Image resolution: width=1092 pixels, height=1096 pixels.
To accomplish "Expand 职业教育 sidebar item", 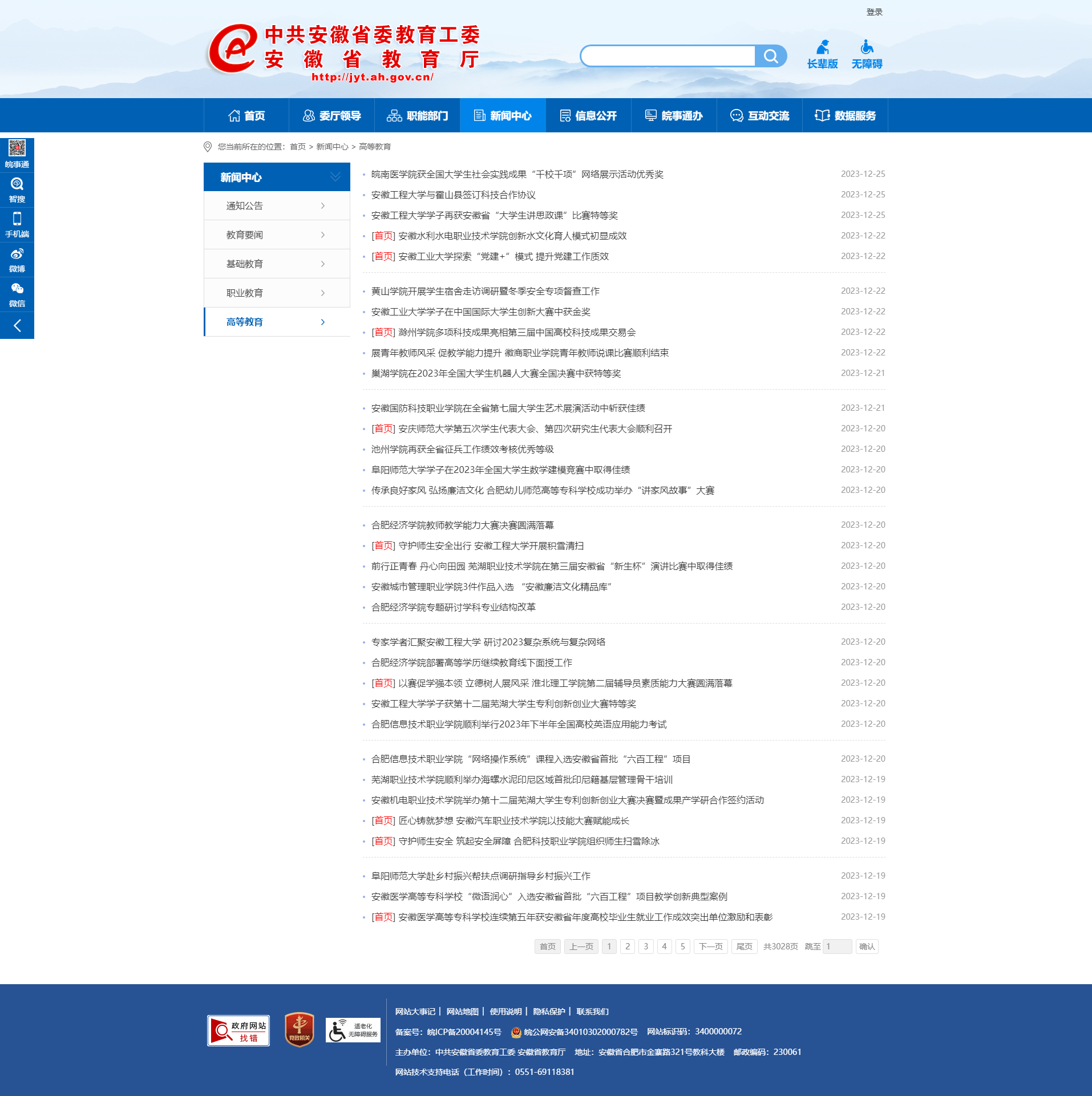I will pos(277,293).
